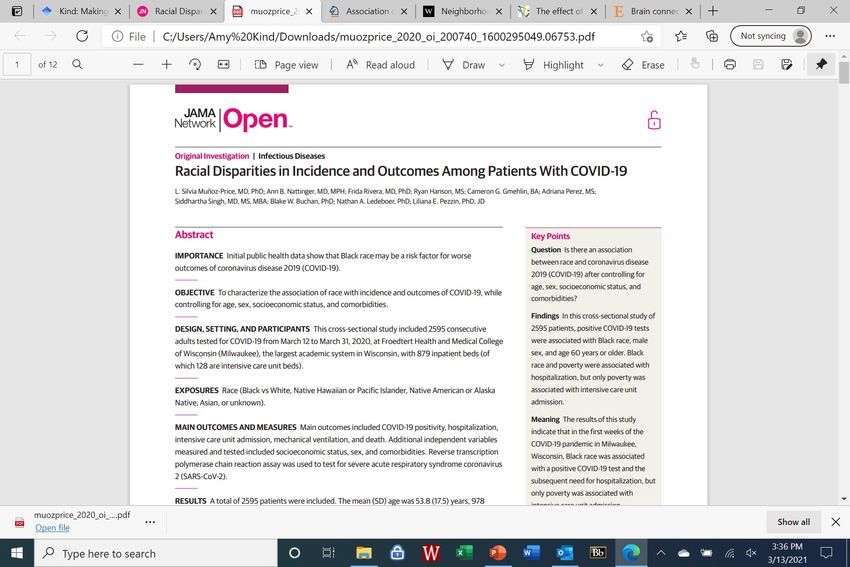850x567 pixels.
Task: Click the Save as icon
Action: coord(787,65)
